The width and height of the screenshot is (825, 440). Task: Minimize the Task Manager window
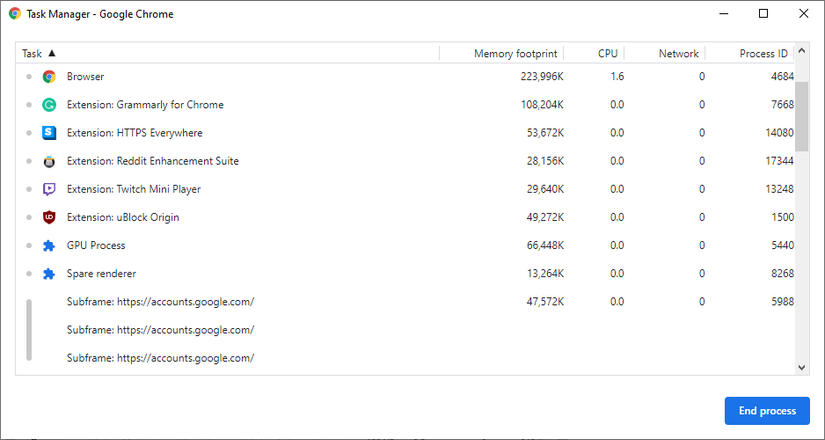(723, 14)
